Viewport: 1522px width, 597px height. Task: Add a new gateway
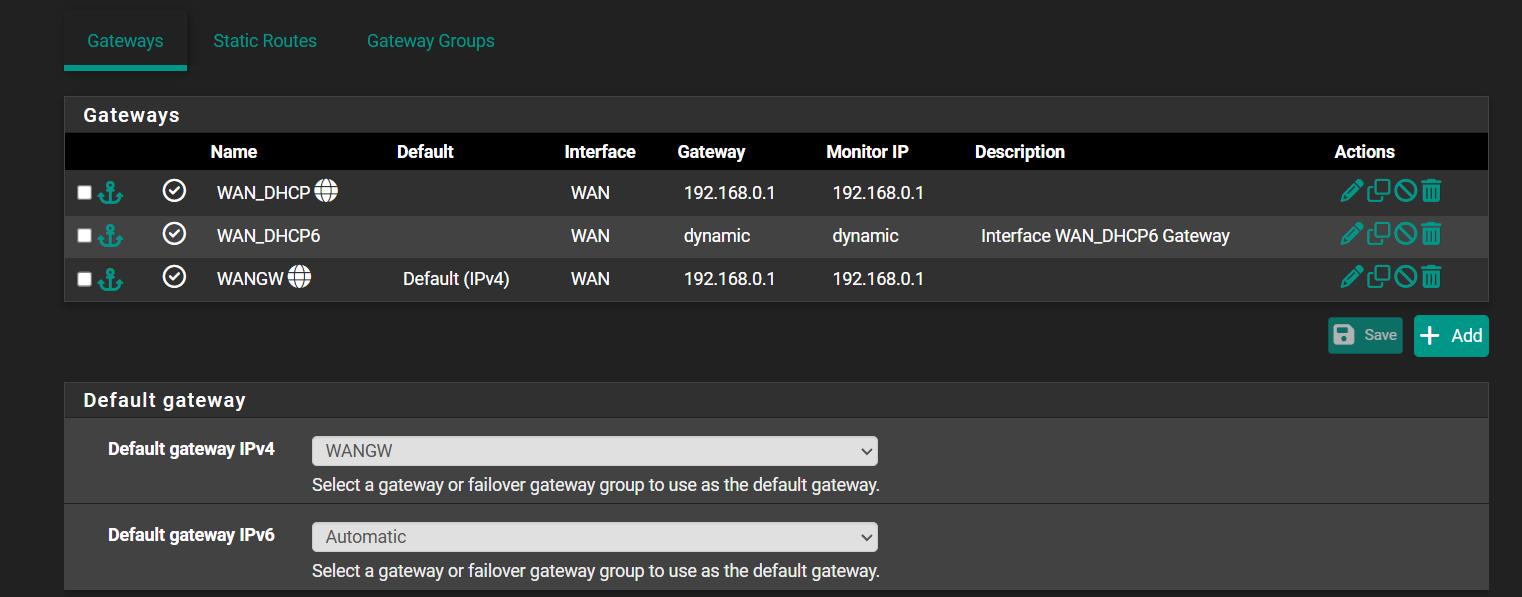1451,336
